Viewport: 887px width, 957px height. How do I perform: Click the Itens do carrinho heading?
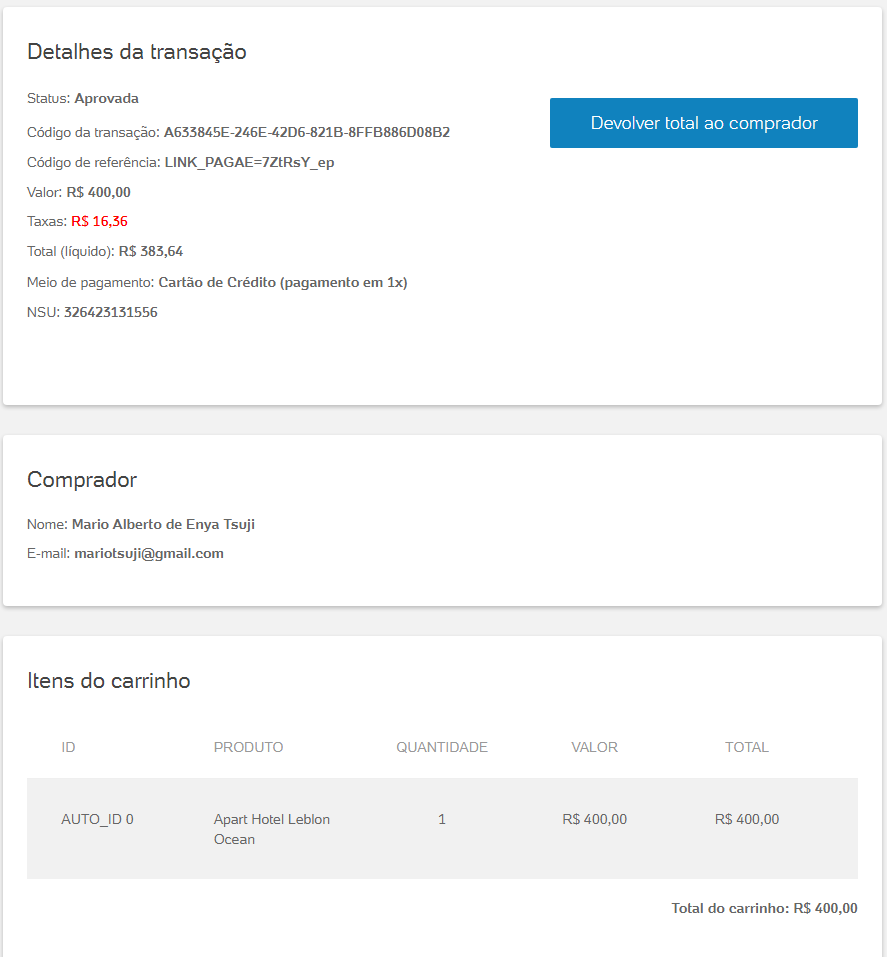tap(108, 681)
